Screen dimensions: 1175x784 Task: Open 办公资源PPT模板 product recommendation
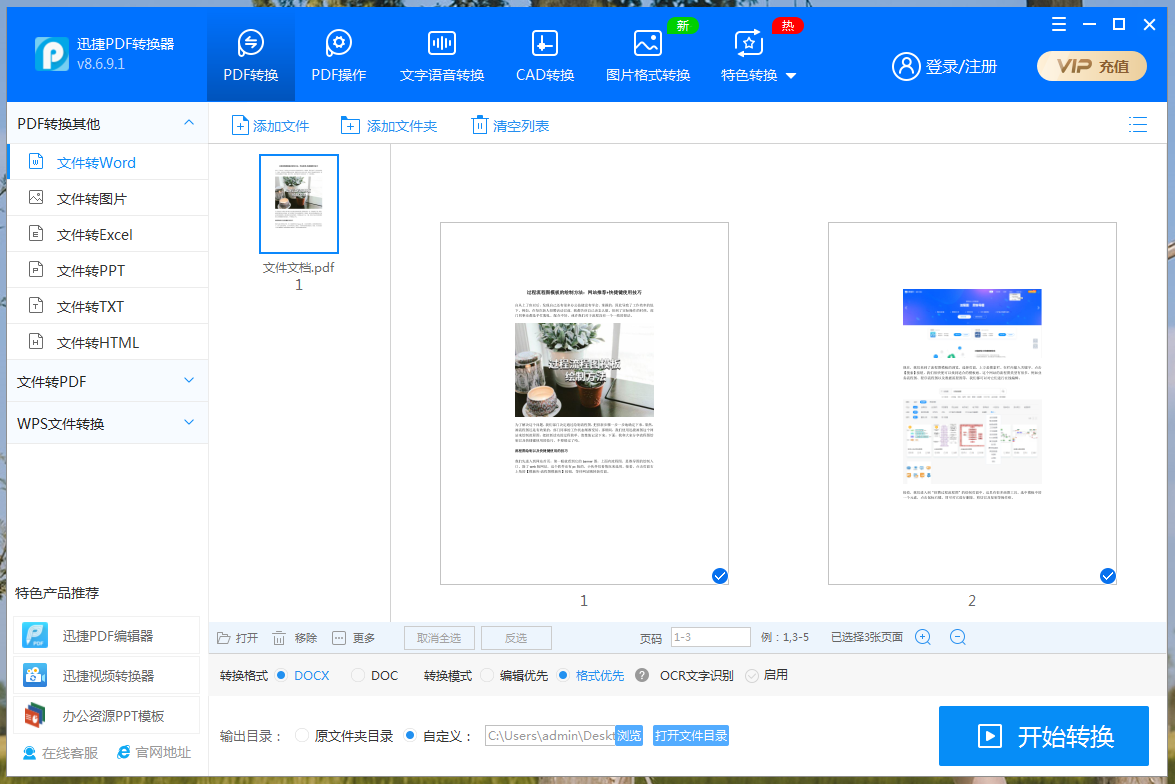click(x=106, y=716)
